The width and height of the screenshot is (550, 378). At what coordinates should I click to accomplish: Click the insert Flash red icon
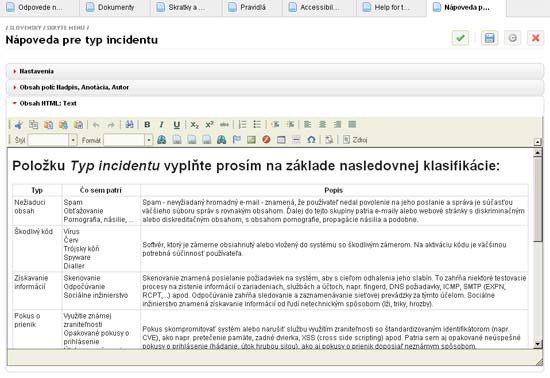click(x=266, y=140)
